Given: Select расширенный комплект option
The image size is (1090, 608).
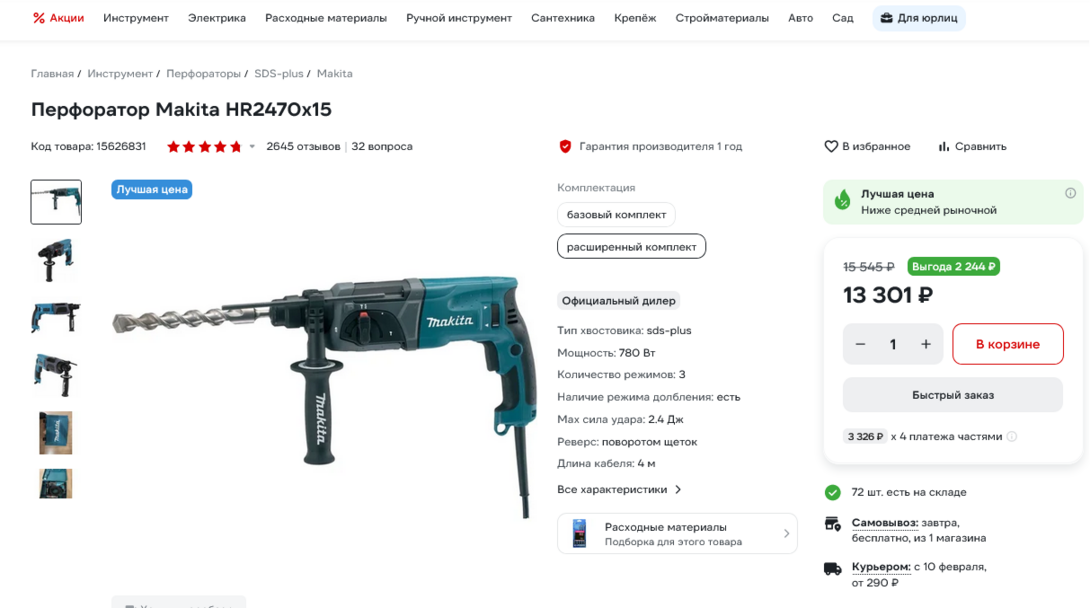Looking at the screenshot, I should click(x=631, y=247).
